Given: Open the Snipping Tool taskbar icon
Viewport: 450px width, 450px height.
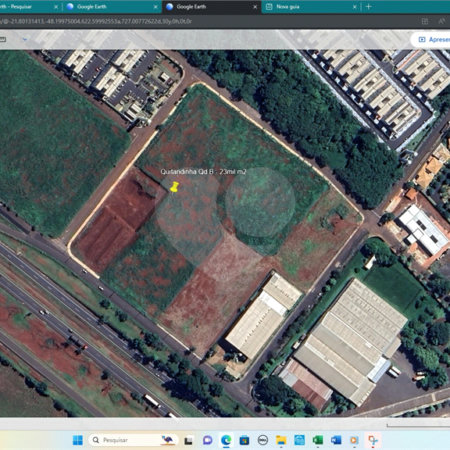Looking at the screenshot, I should (x=373, y=440).
